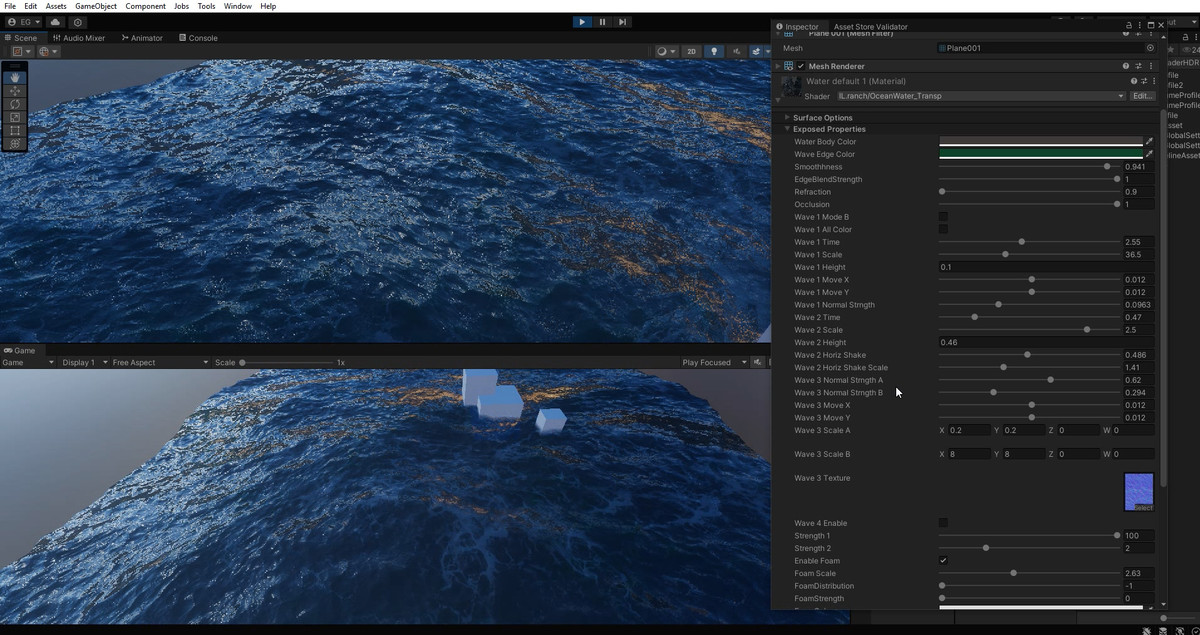Screen dimensions: 1200x635
Task: Toggle scene lighting bulb icon
Action: pos(713,51)
